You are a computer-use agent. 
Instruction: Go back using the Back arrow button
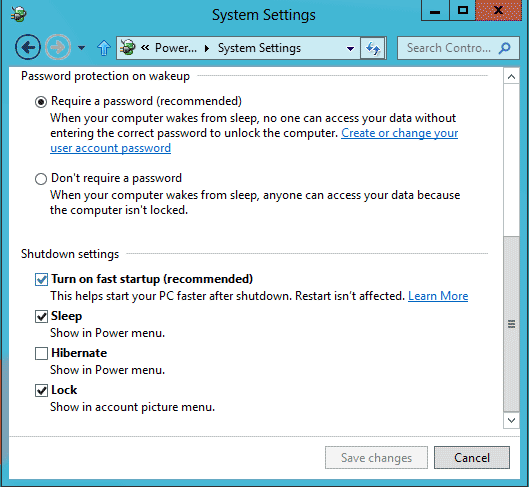point(28,47)
